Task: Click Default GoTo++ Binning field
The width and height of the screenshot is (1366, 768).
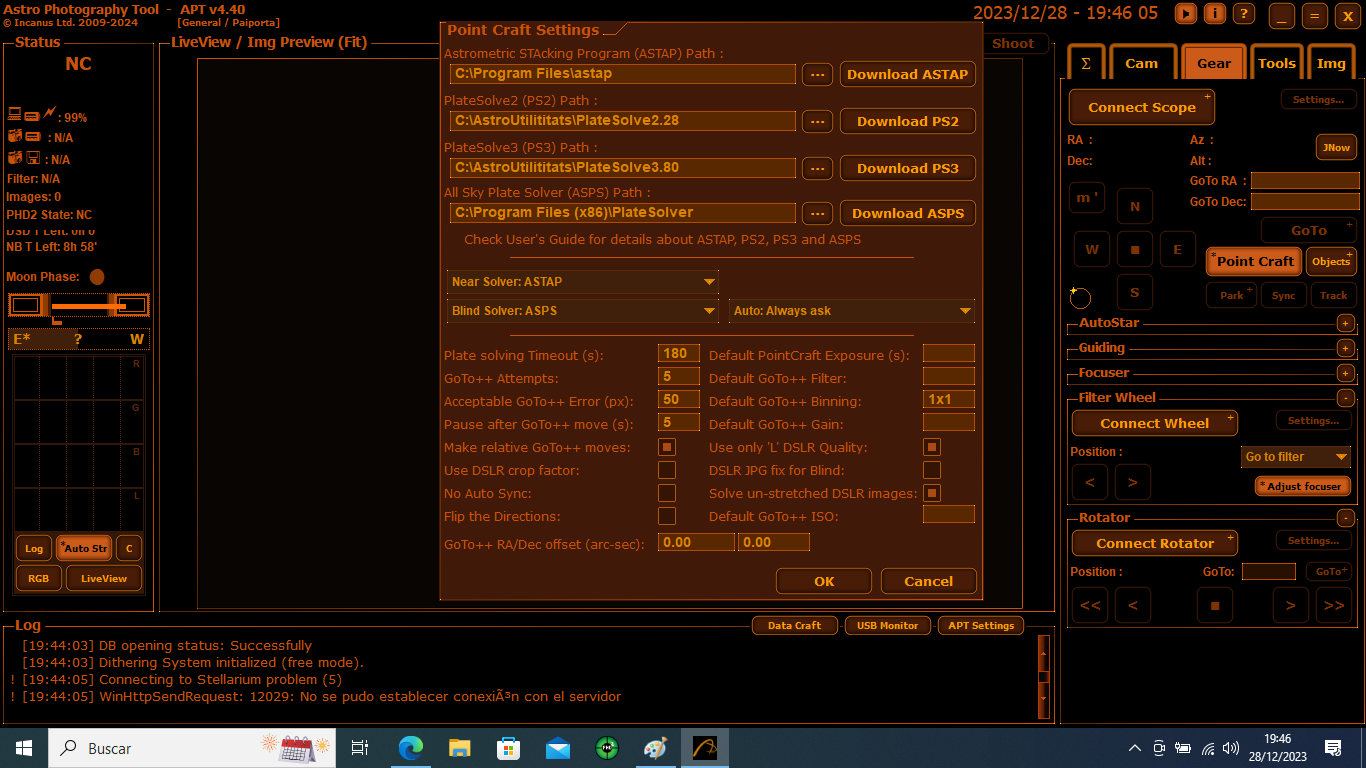Action: click(948, 399)
